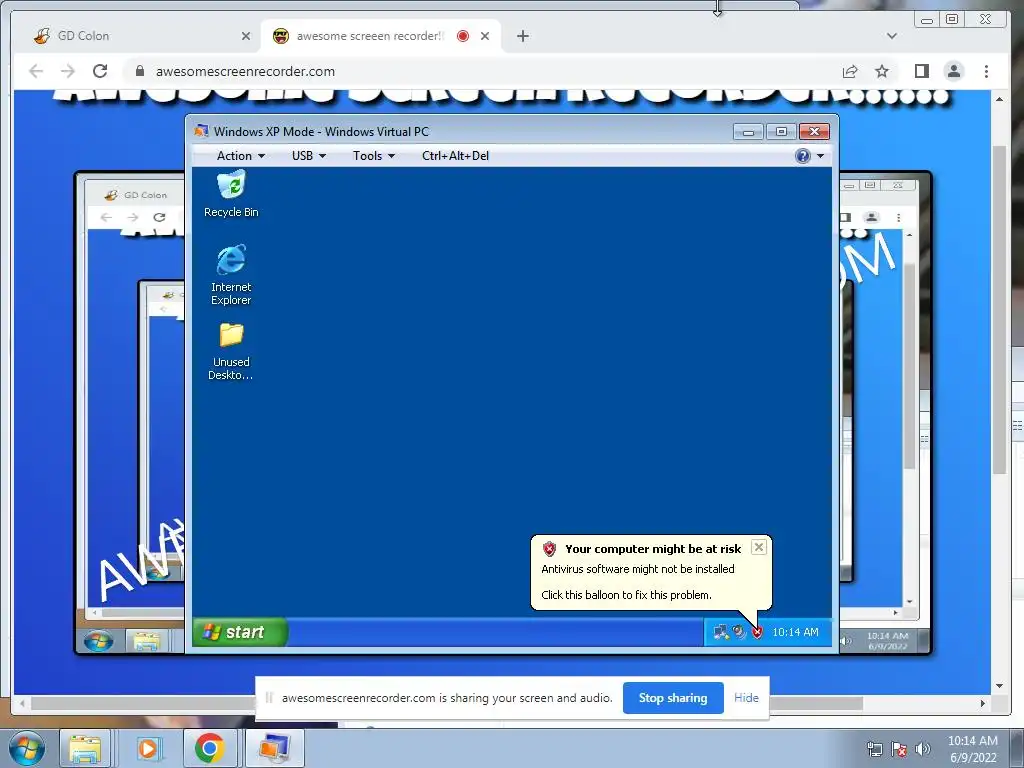
Task: Expand the help dropdown arrow in Virtual PC
Action: click(x=820, y=155)
